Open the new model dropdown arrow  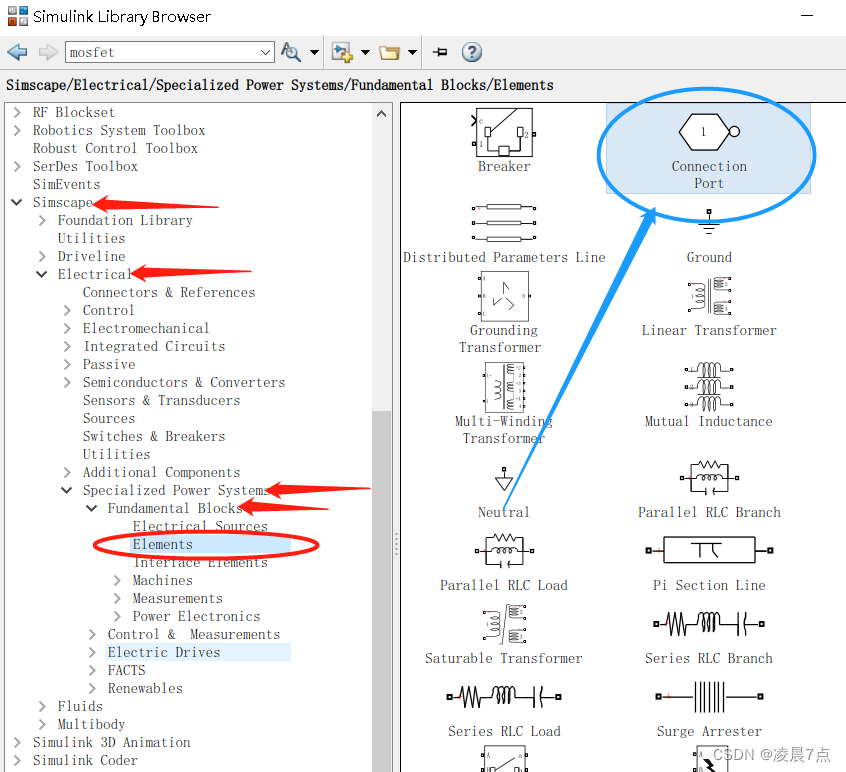[365, 52]
